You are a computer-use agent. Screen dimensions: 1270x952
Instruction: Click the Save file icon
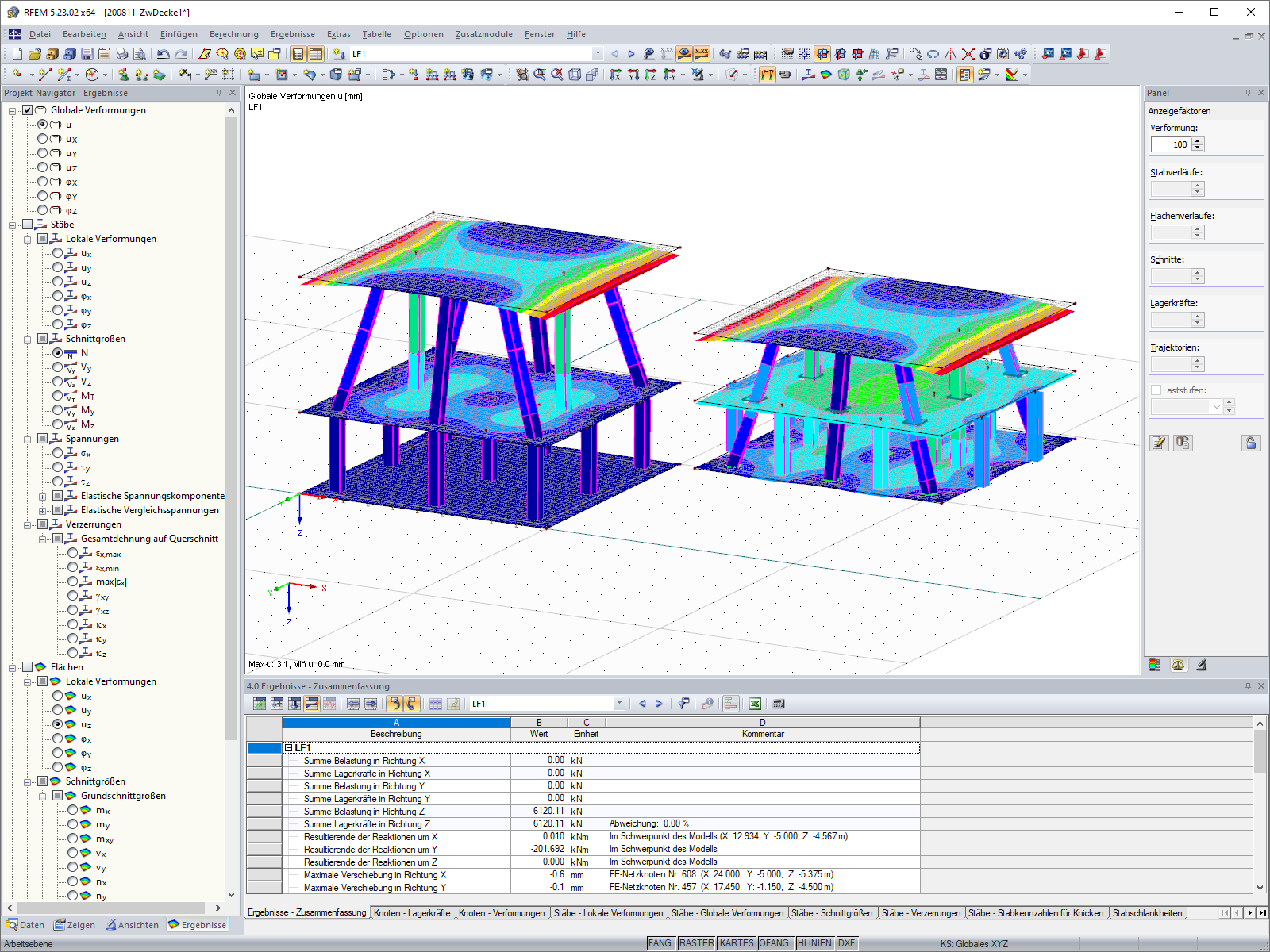pyautogui.click(x=87, y=54)
